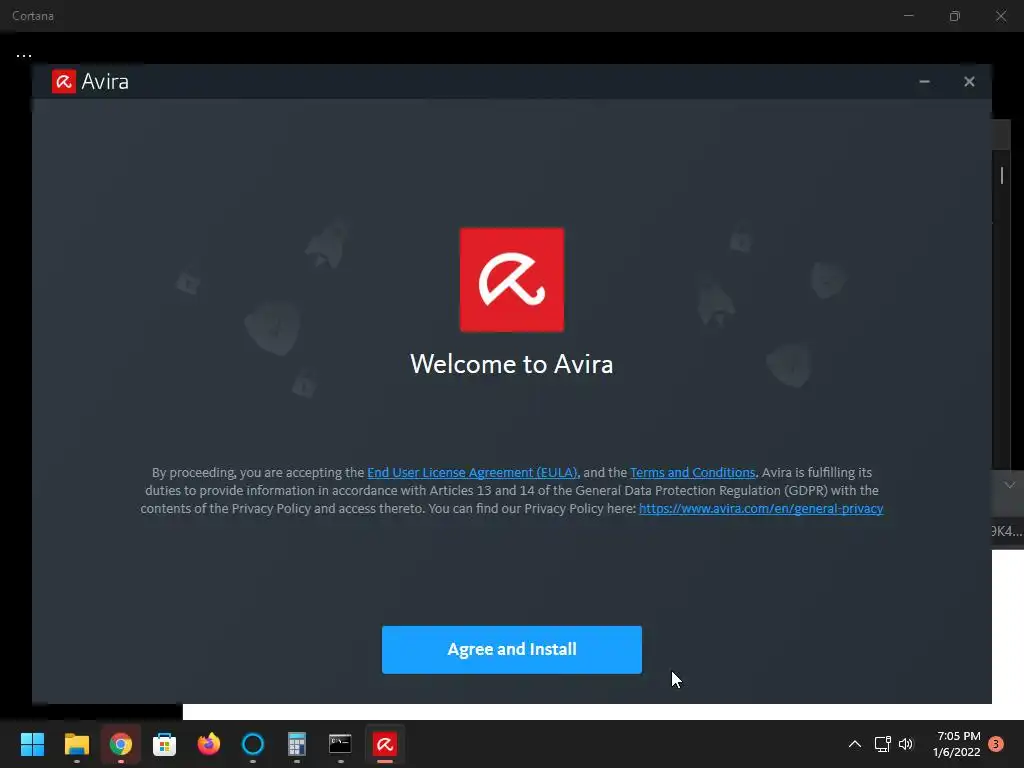The width and height of the screenshot is (1024, 768).
Task: Open the Windows Start menu
Action: click(x=32, y=744)
